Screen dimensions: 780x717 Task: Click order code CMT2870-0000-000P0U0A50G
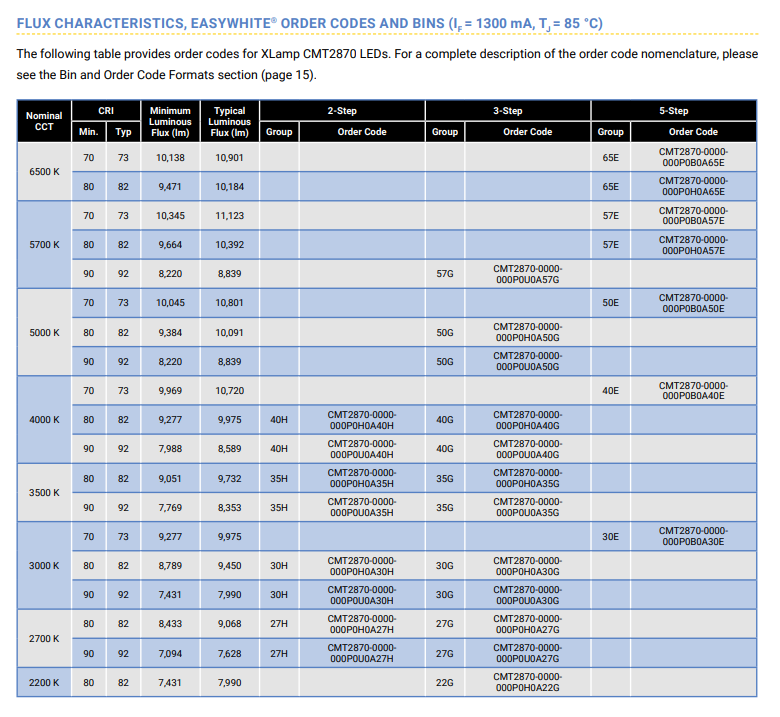(527, 361)
